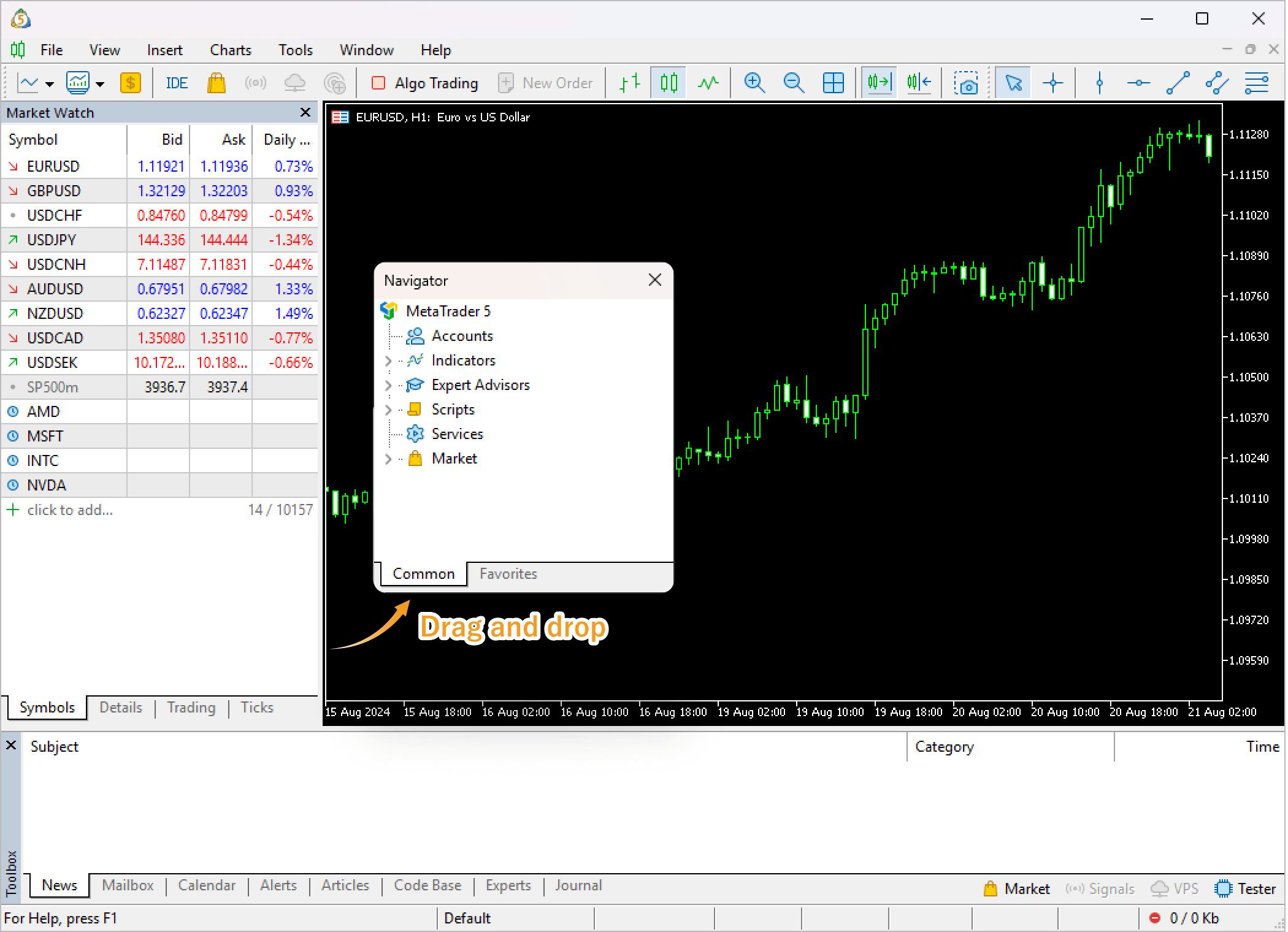
Task: Select the EURUSD row in Market Watch
Action: point(53,167)
